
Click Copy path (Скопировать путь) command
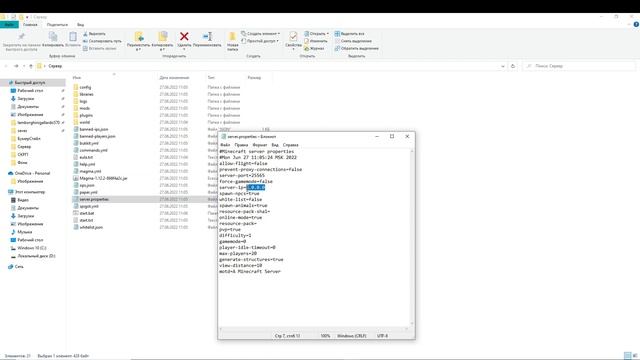click(102, 41)
